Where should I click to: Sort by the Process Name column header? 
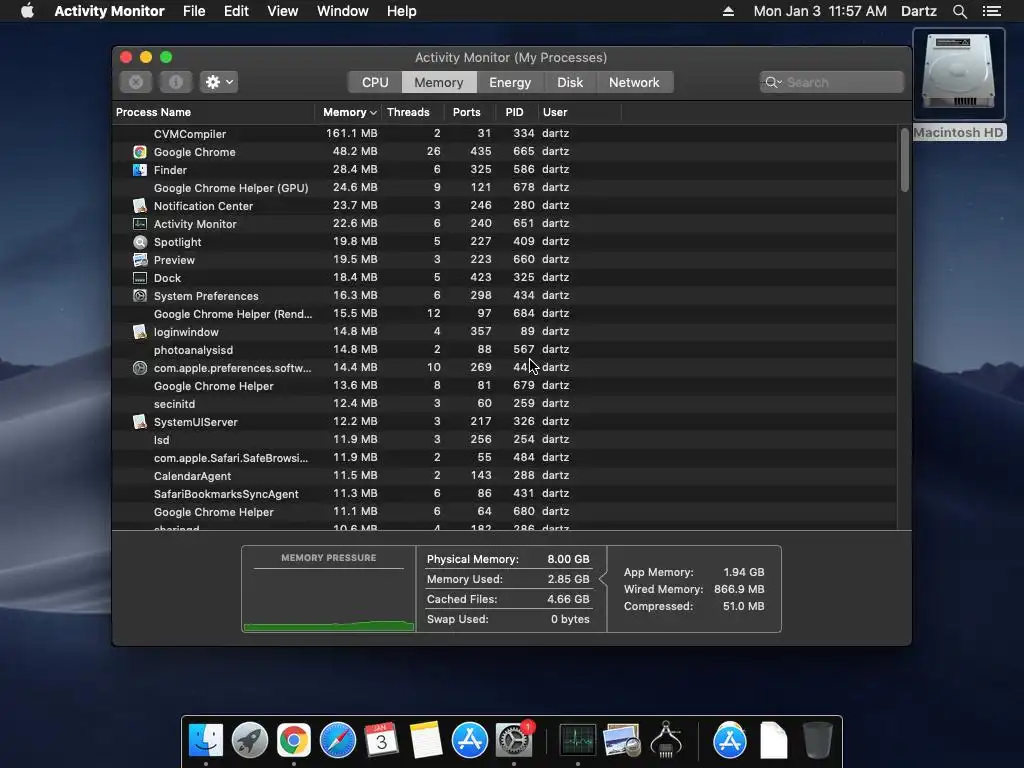(x=214, y=112)
